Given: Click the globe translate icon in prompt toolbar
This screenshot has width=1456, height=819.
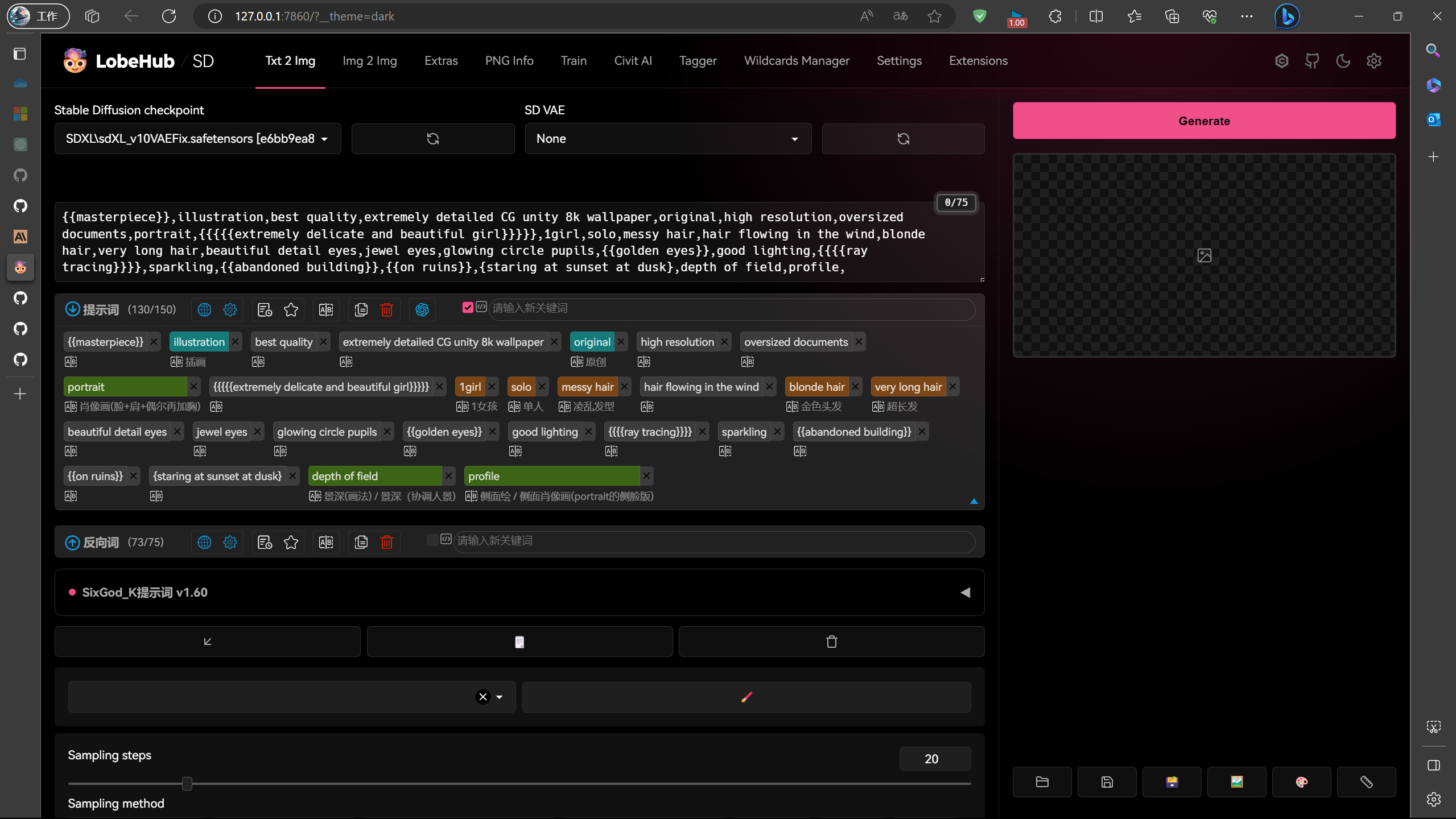Looking at the screenshot, I should [204, 309].
